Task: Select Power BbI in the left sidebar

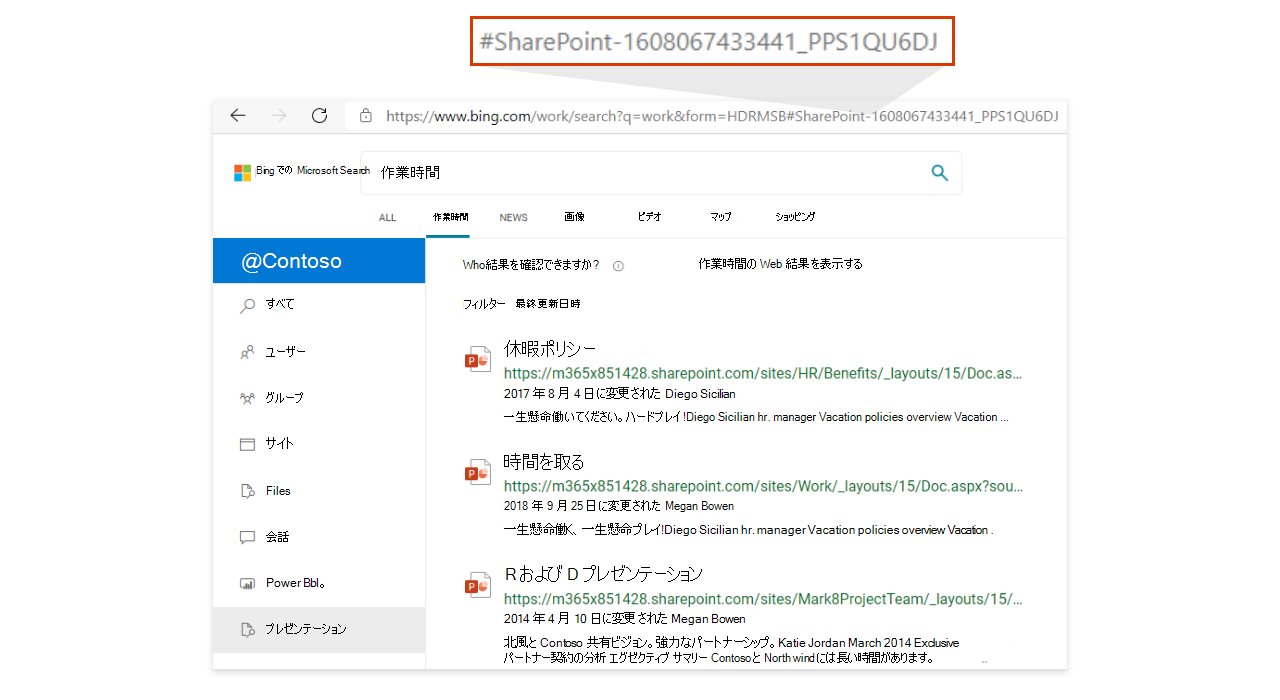Action: coord(319,583)
